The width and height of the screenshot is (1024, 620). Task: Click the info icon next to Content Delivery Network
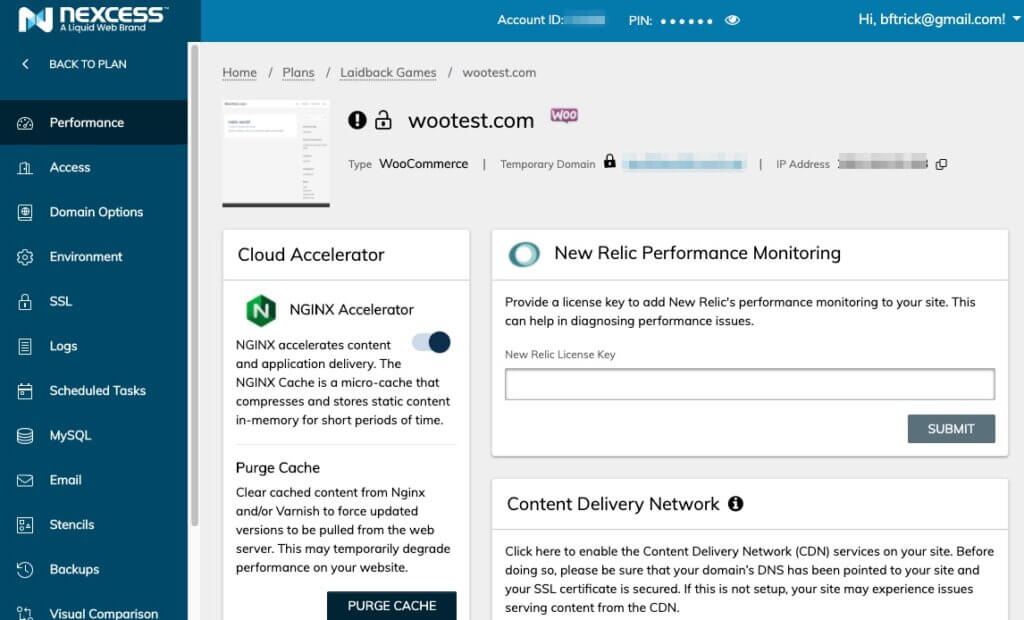[x=735, y=503]
